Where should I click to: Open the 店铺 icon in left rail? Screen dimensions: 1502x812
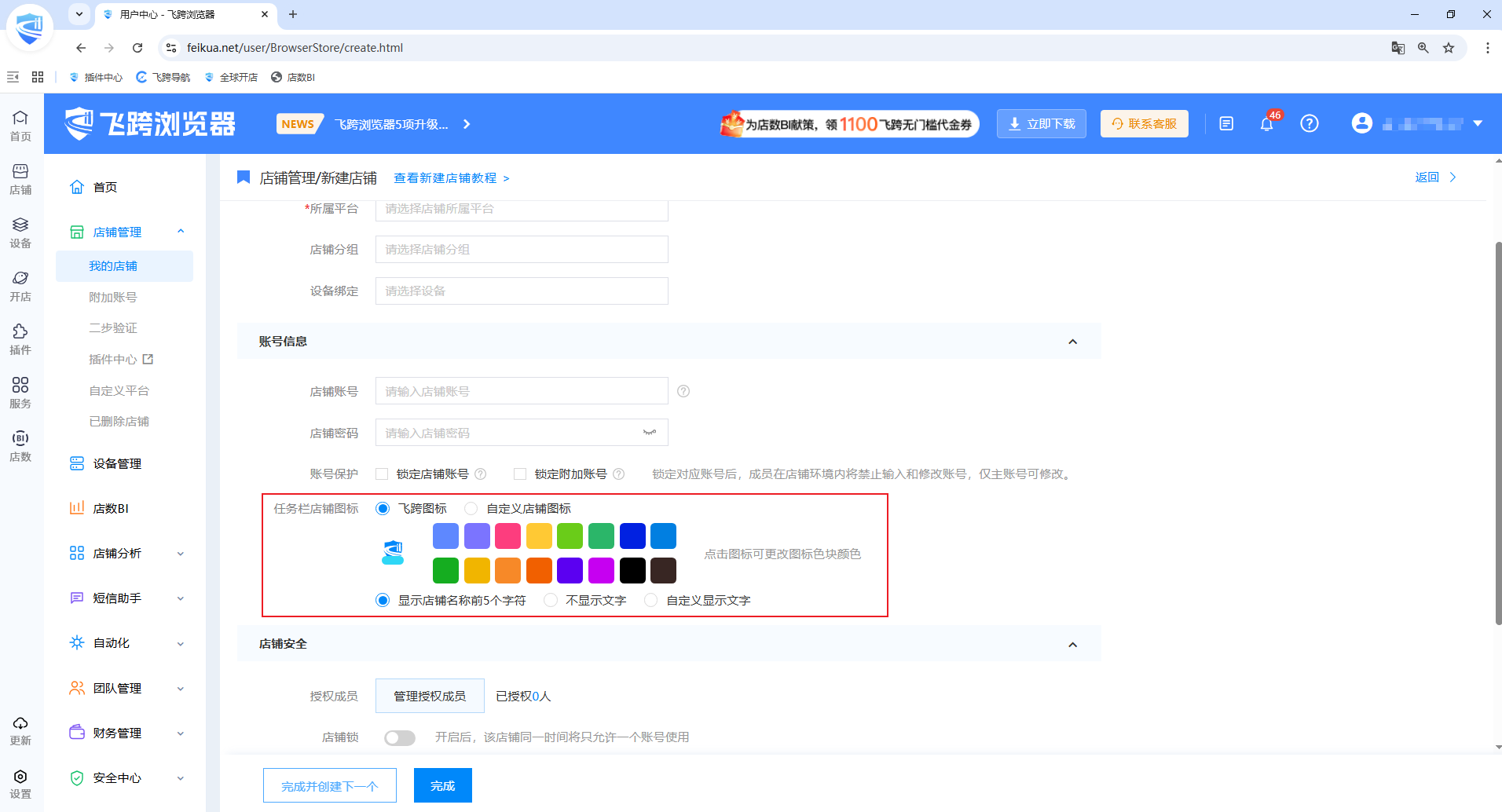click(x=20, y=179)
